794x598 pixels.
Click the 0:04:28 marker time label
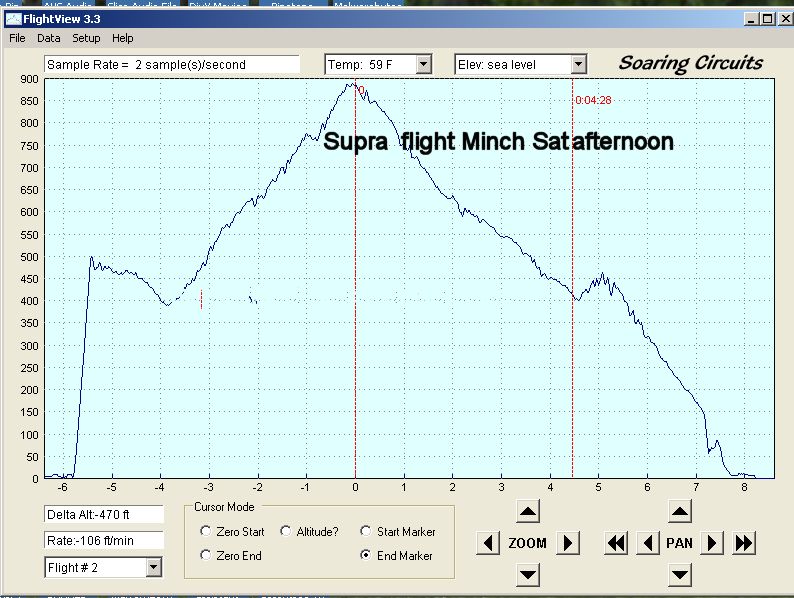593,100
